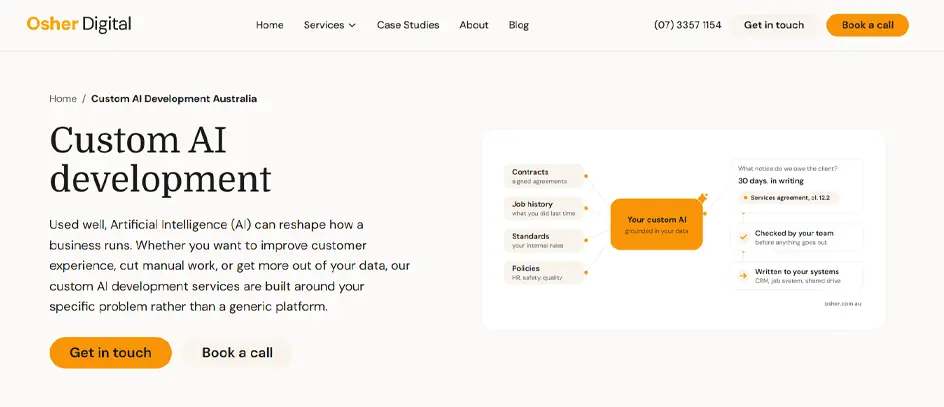The image size is (944, 407).
Task: Open Home in the top navigation bar
Action: [x=270, y=25]
